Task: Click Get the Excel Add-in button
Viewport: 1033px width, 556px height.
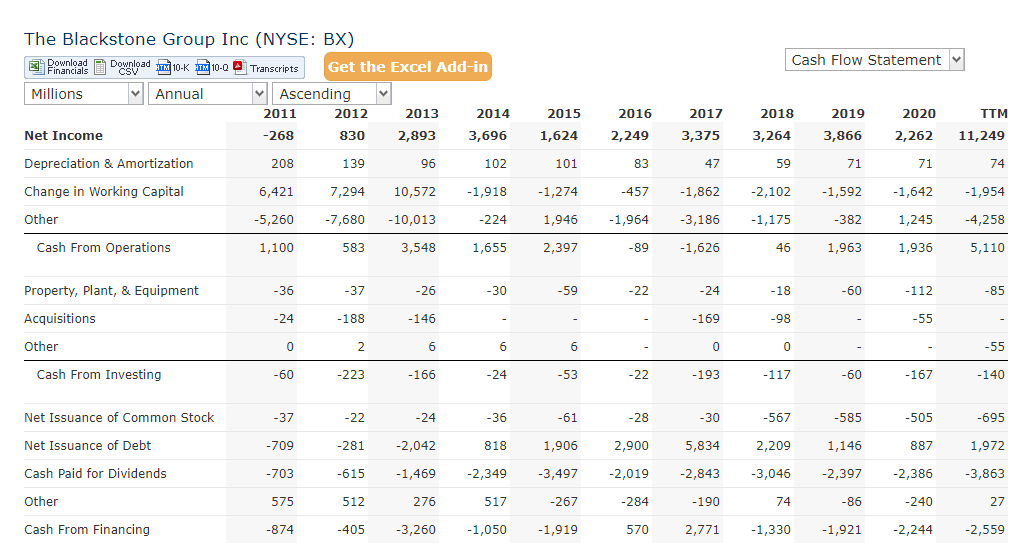Action: click(408, 67)
